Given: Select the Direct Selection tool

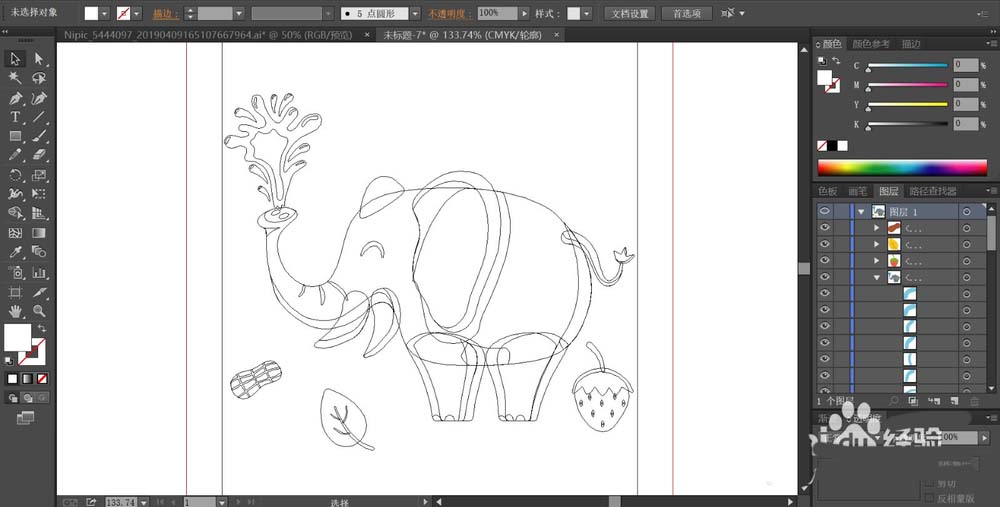Looking at the screenshot, I should 39,59.
